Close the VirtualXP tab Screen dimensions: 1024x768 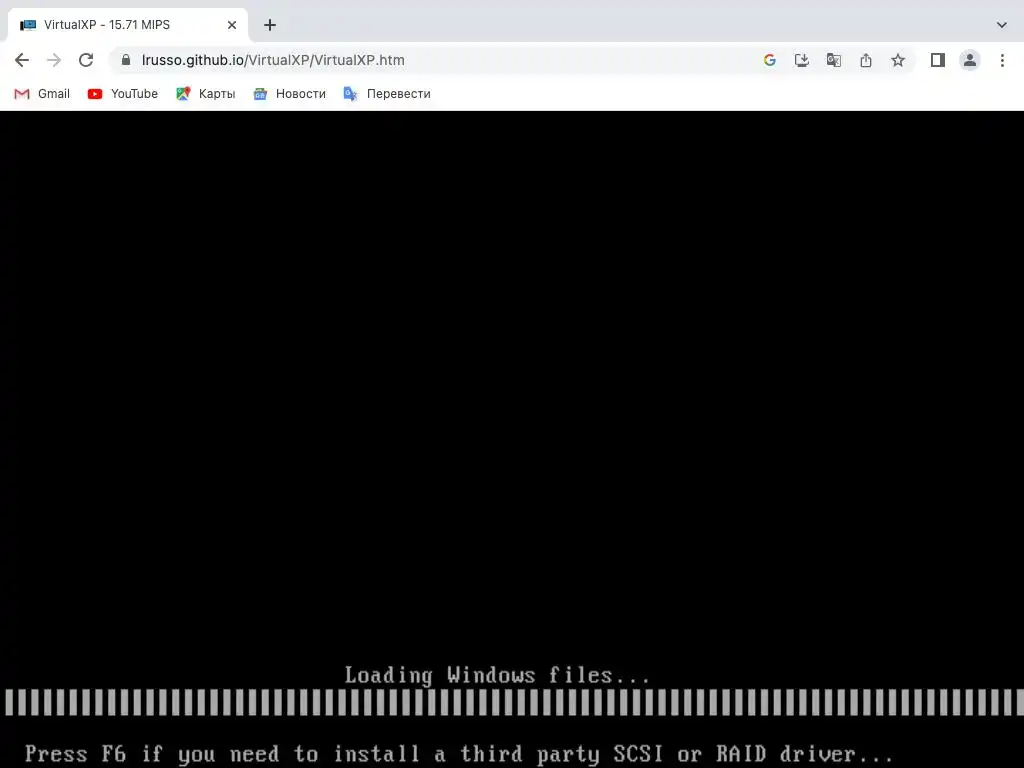point(232,25)
